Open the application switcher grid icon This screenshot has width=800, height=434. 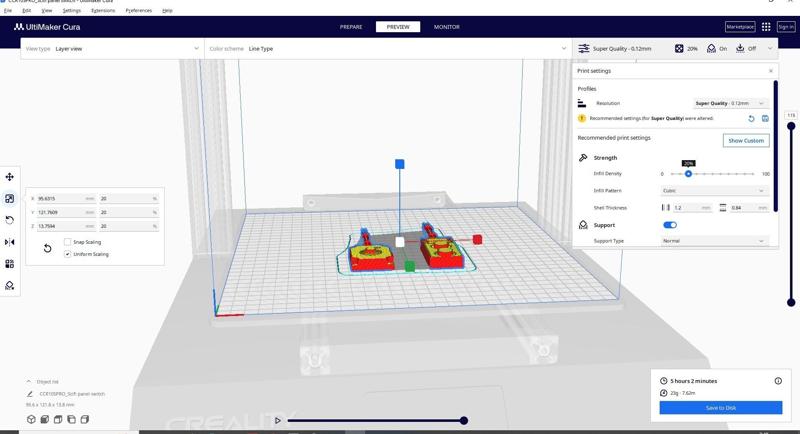[766, 27]
